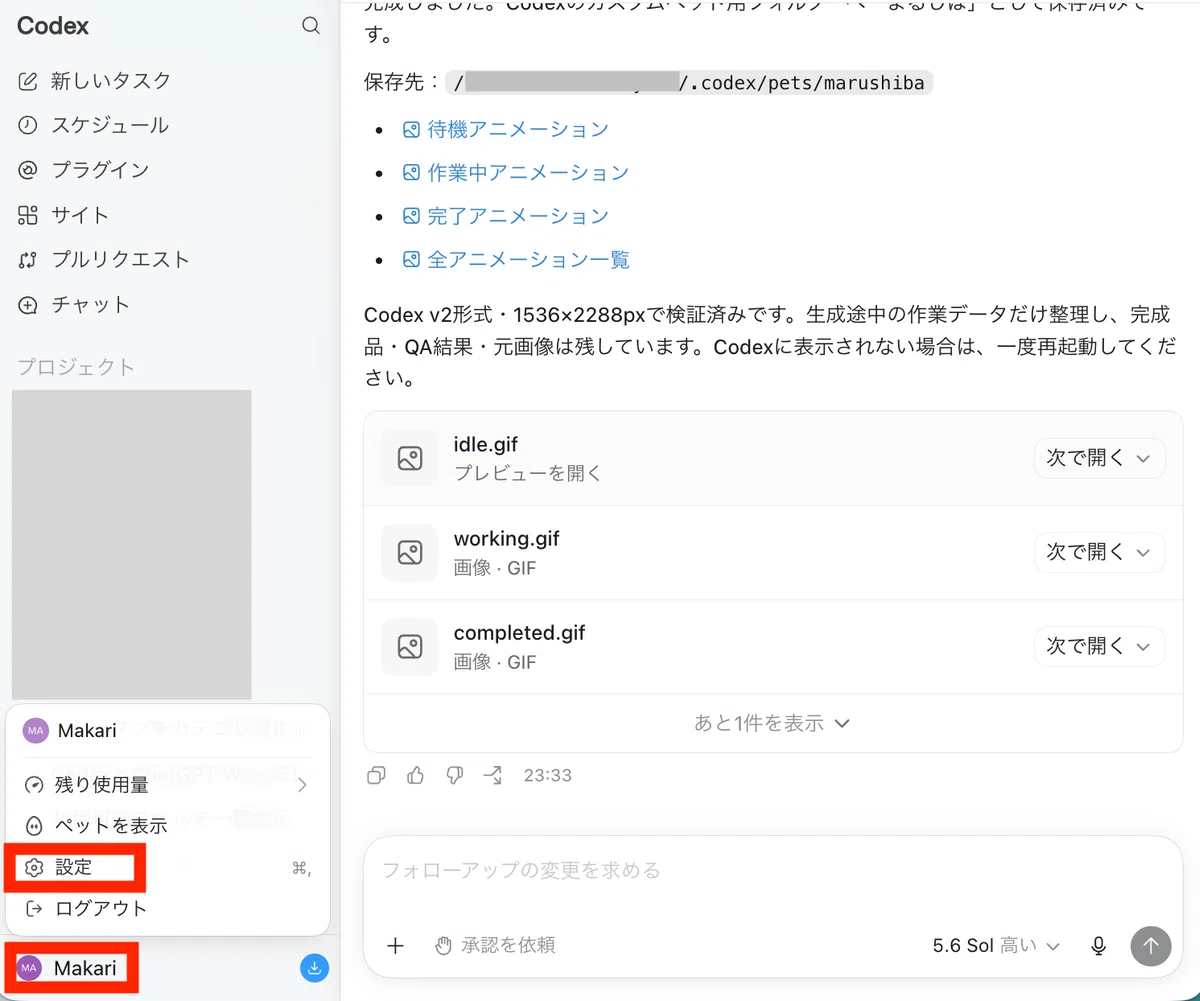Image resolution: width=1200 pixels, height=1001 pixels.
Task: Click the completed.gif file image icon
Action: pos(409,646)
